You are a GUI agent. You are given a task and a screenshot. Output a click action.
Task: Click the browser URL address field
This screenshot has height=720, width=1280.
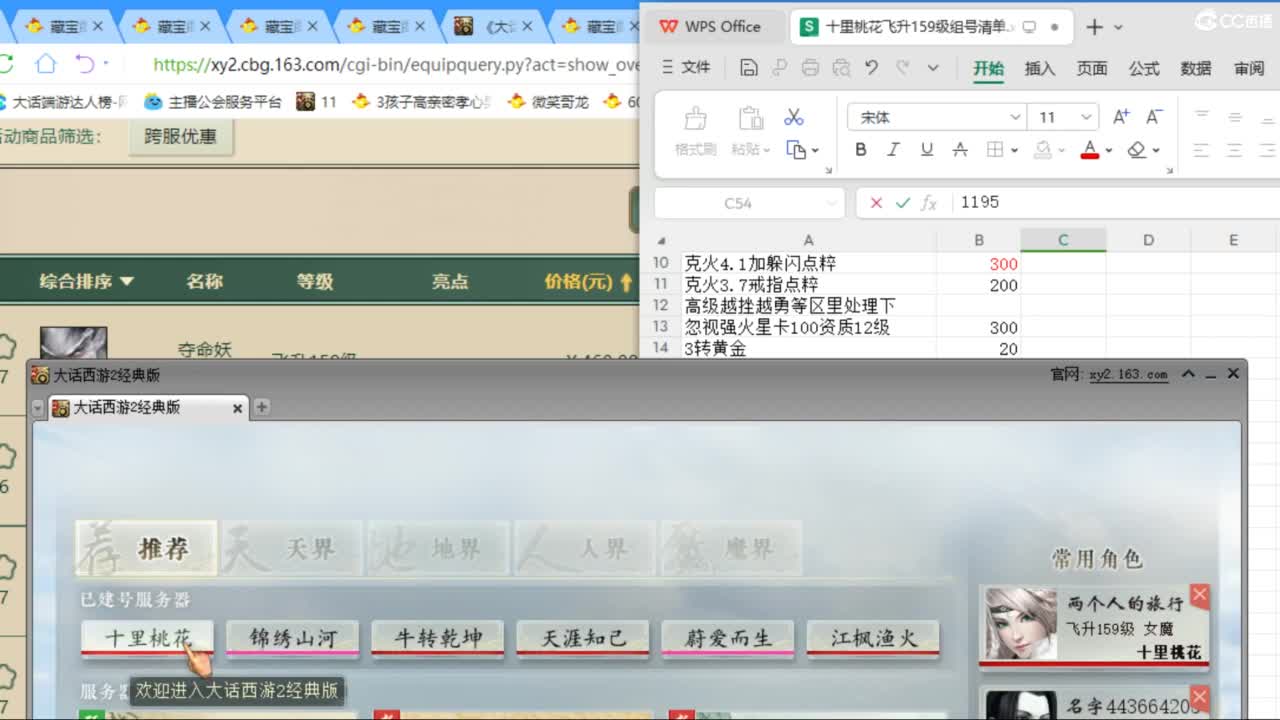pyautogui.click(x=395, y=65)
